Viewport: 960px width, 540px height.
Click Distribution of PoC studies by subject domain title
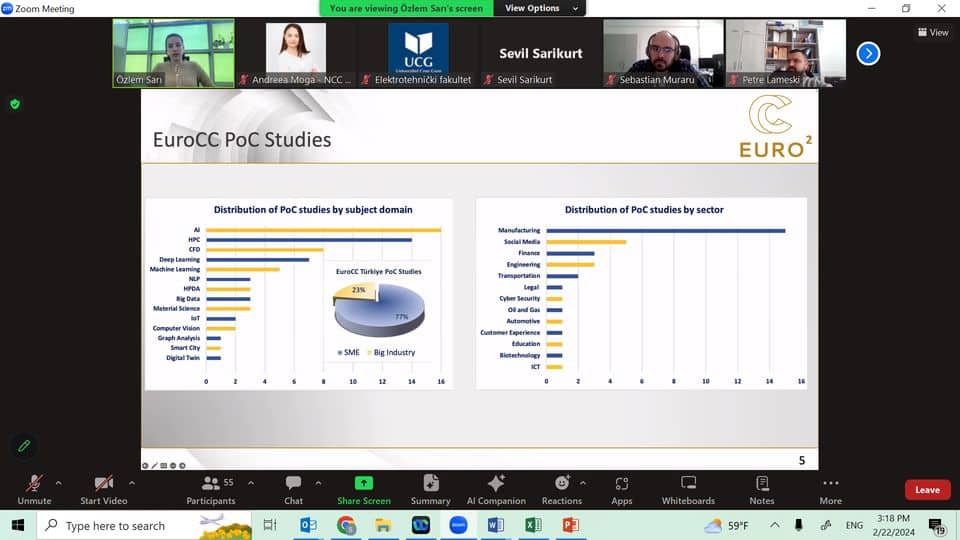[313, 209]
